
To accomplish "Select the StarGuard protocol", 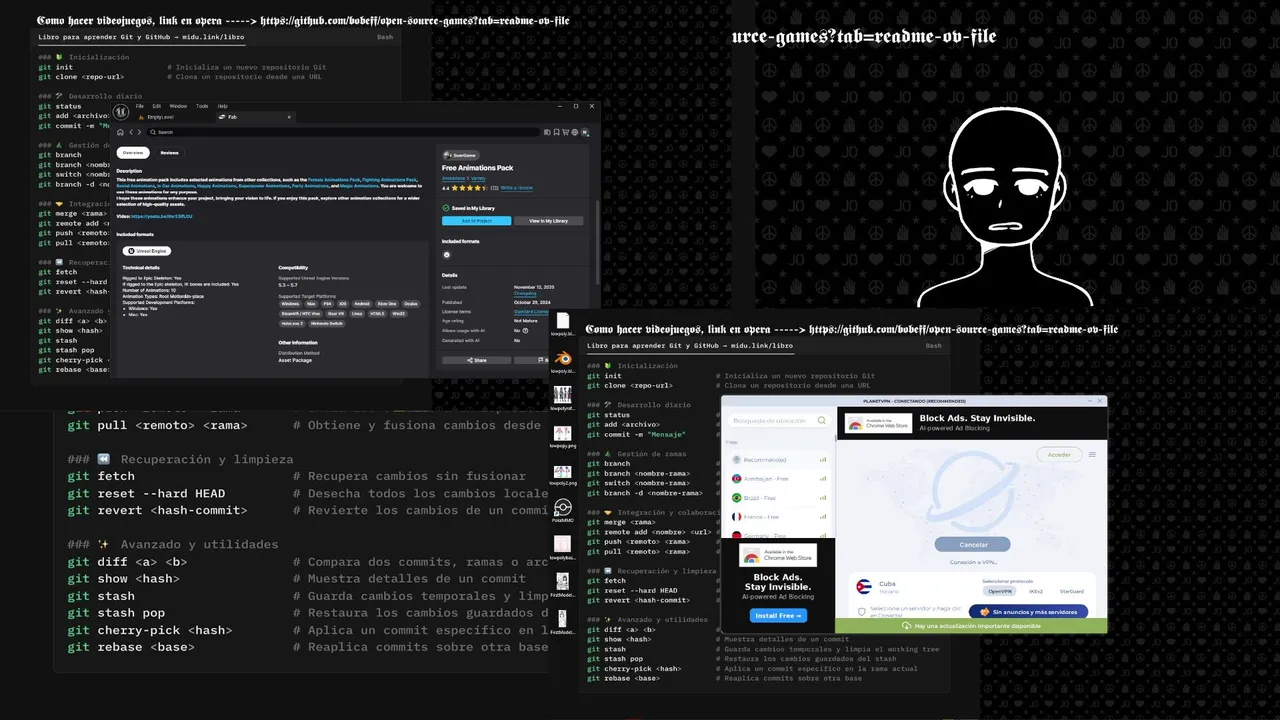I will pyautogui.click(x=1072, y=591).
